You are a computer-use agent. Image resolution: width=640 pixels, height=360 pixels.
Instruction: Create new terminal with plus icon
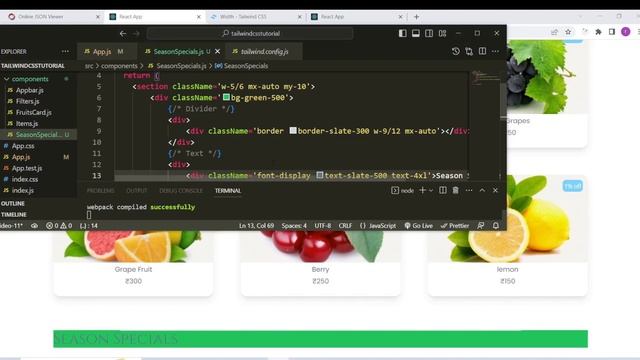click(x=422, y=190)
